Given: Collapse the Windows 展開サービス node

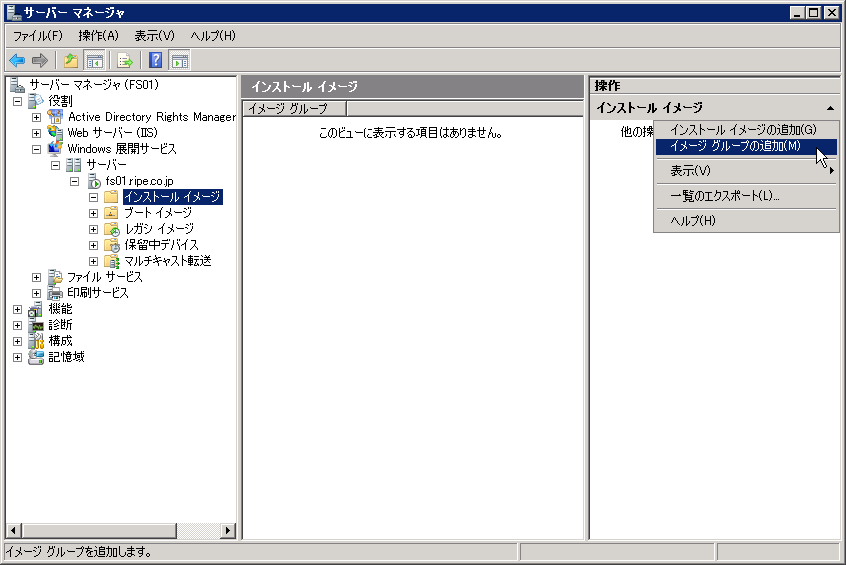Looking at the screenshot, I should click(36, 149).
